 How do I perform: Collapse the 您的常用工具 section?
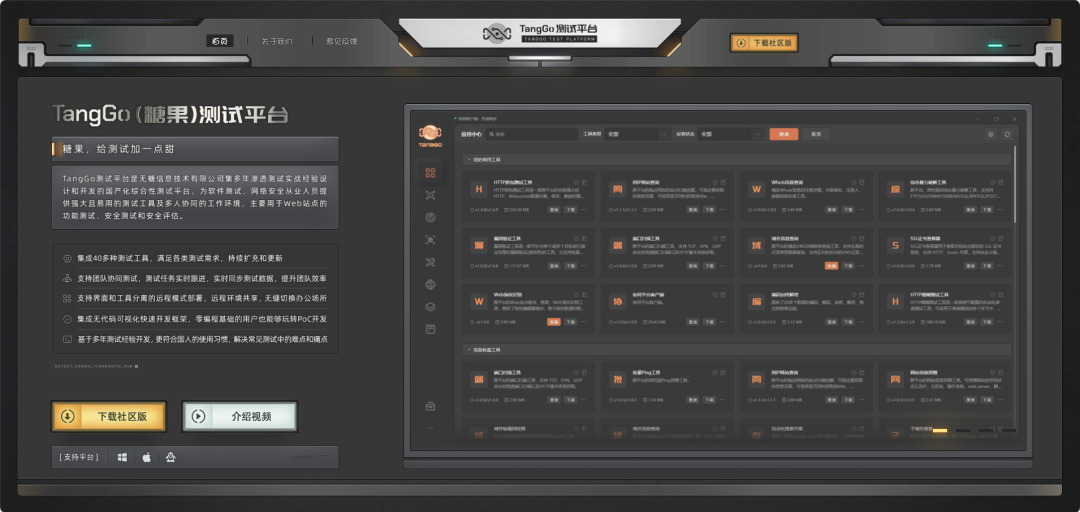(736, 159)
